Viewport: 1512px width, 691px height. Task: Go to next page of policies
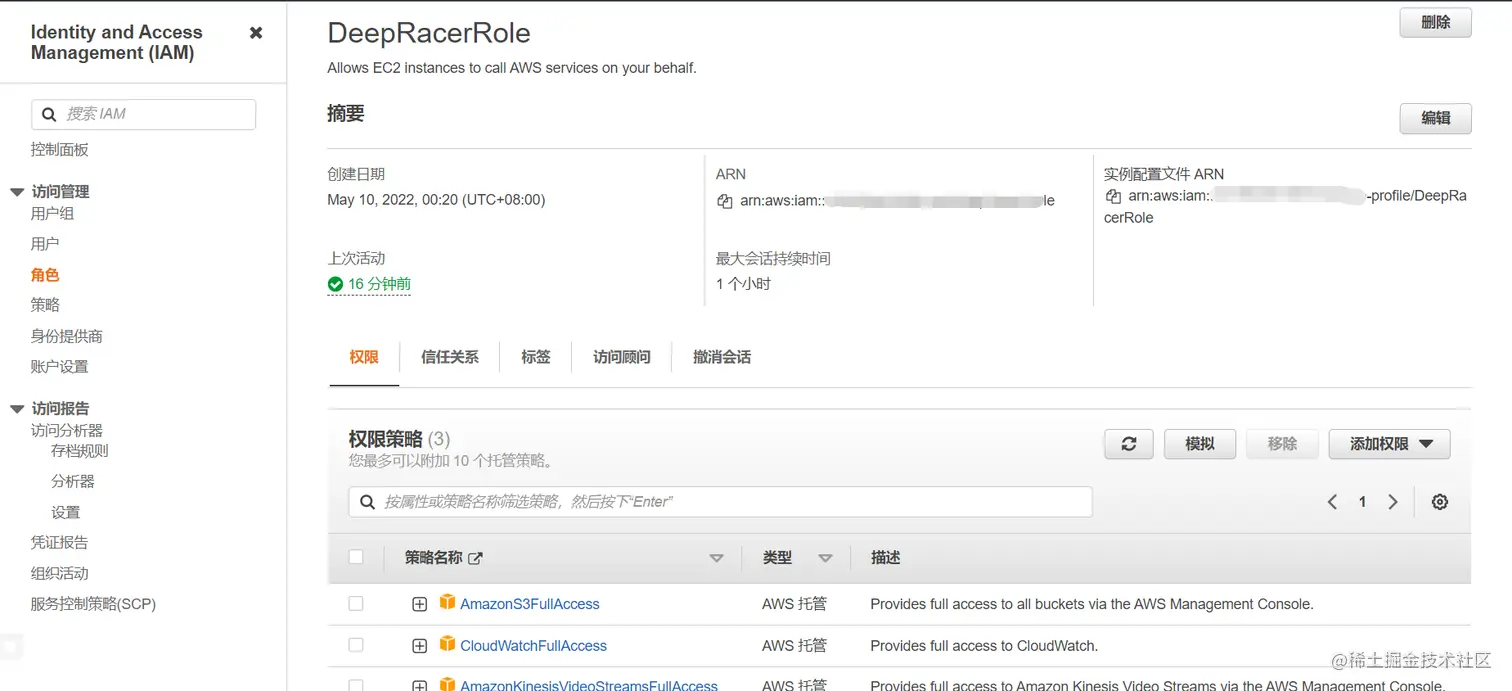pos(1393,502)
